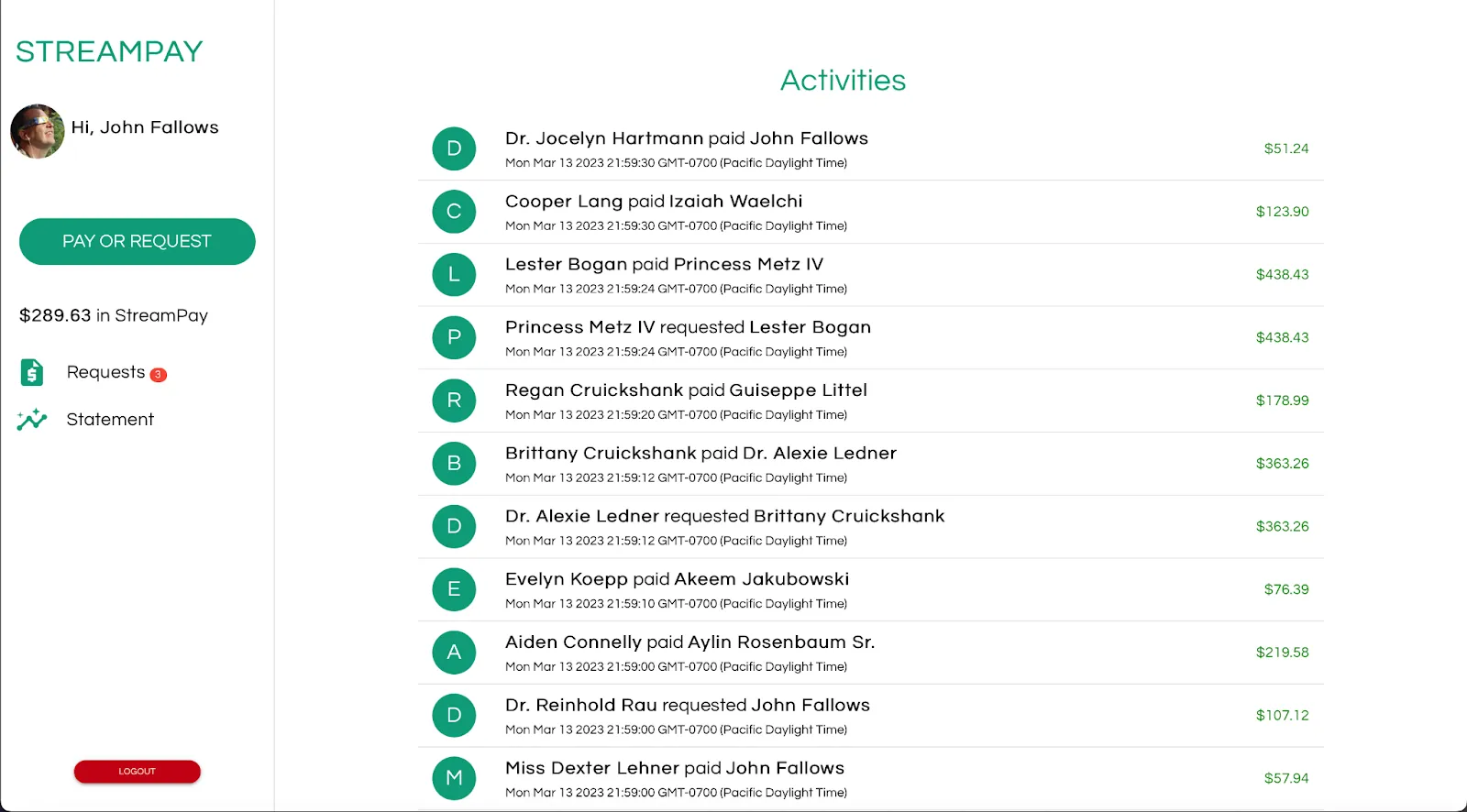Screen dimensions: 1467x812
Task: Click the $51.24 amount for Hartmann's payment
Action: pyautogui.click(x=1285, y=148)
